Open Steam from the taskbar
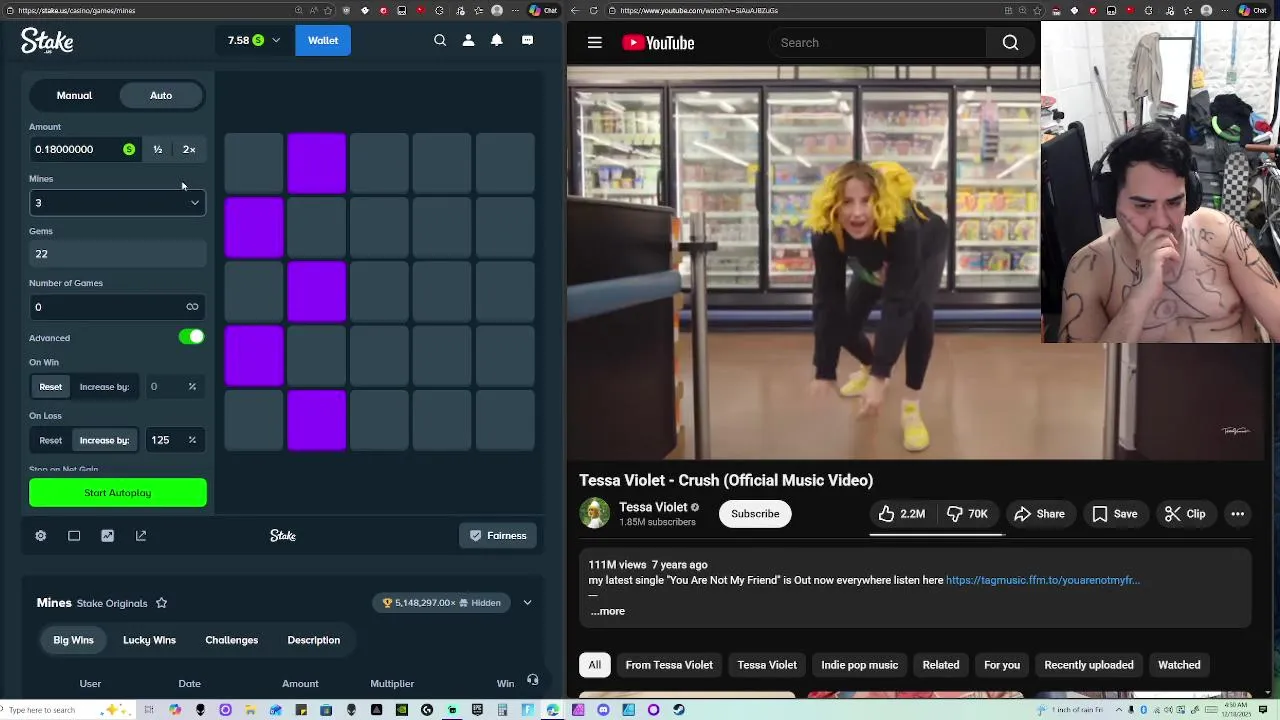 [679, 710]
